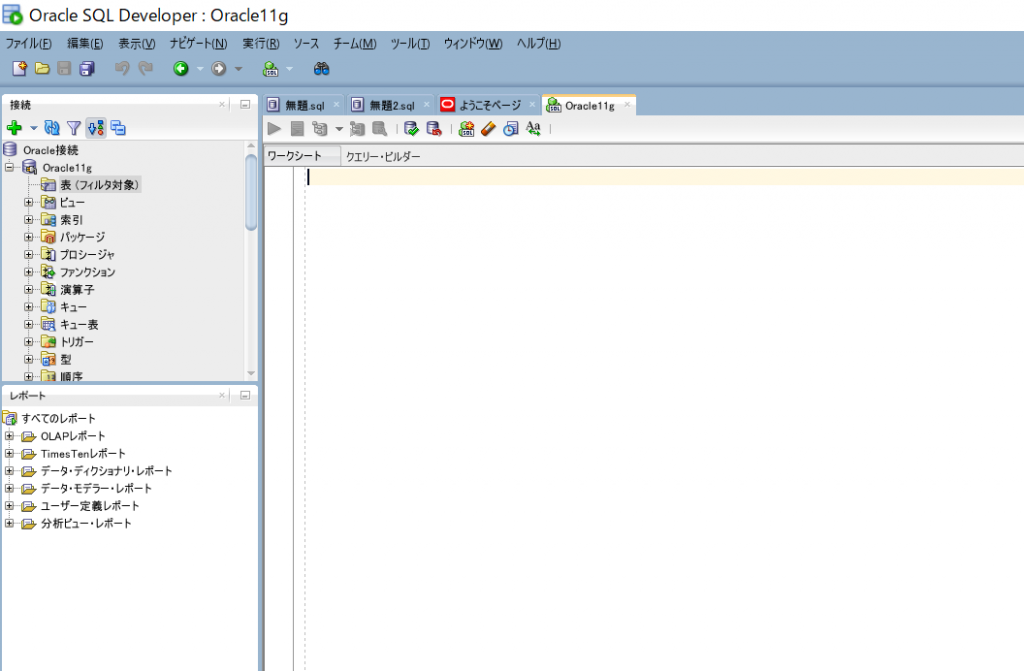Switch to the ようこそページ tab

click(x=490, y=105)
